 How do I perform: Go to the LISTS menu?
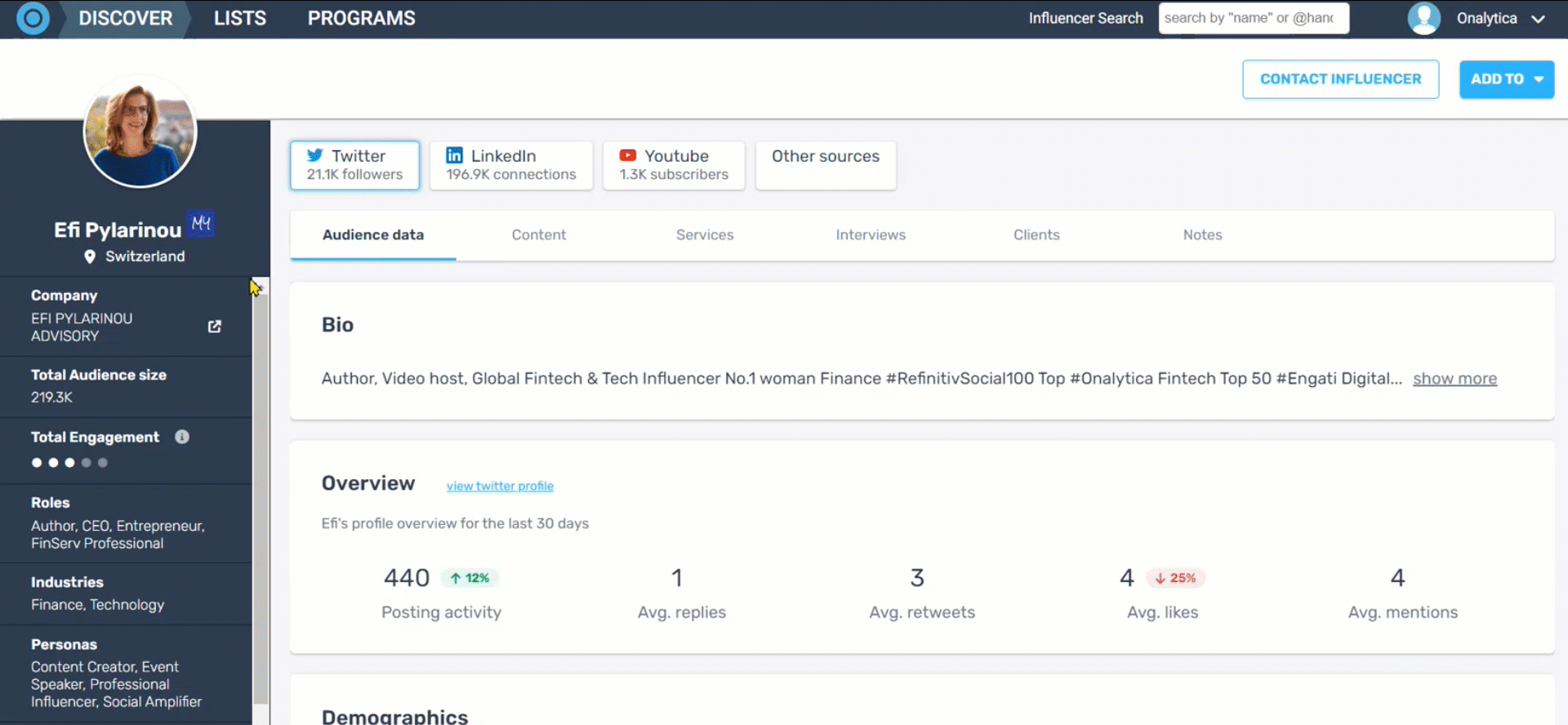[240, 18]
